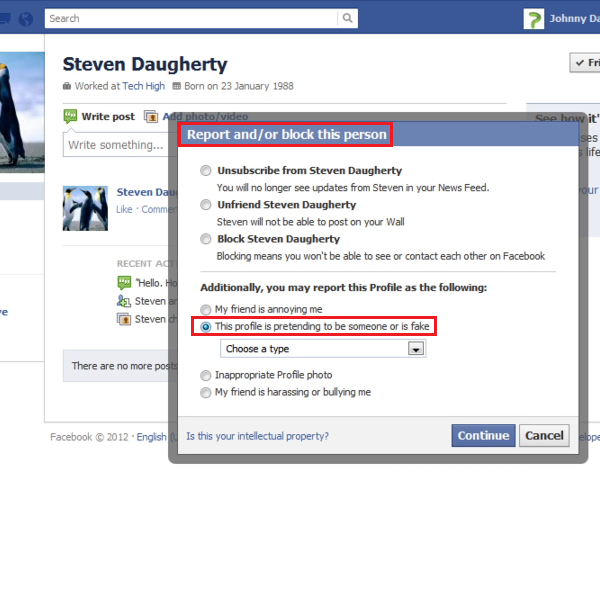Click the photo icon in recent activity
The image size is (600, 600).
point(124,319)
